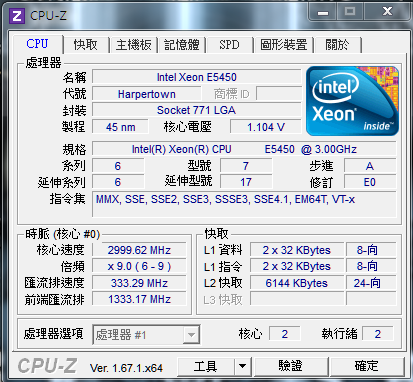Click the bus speed 333.29 MHz

[139, 283]
